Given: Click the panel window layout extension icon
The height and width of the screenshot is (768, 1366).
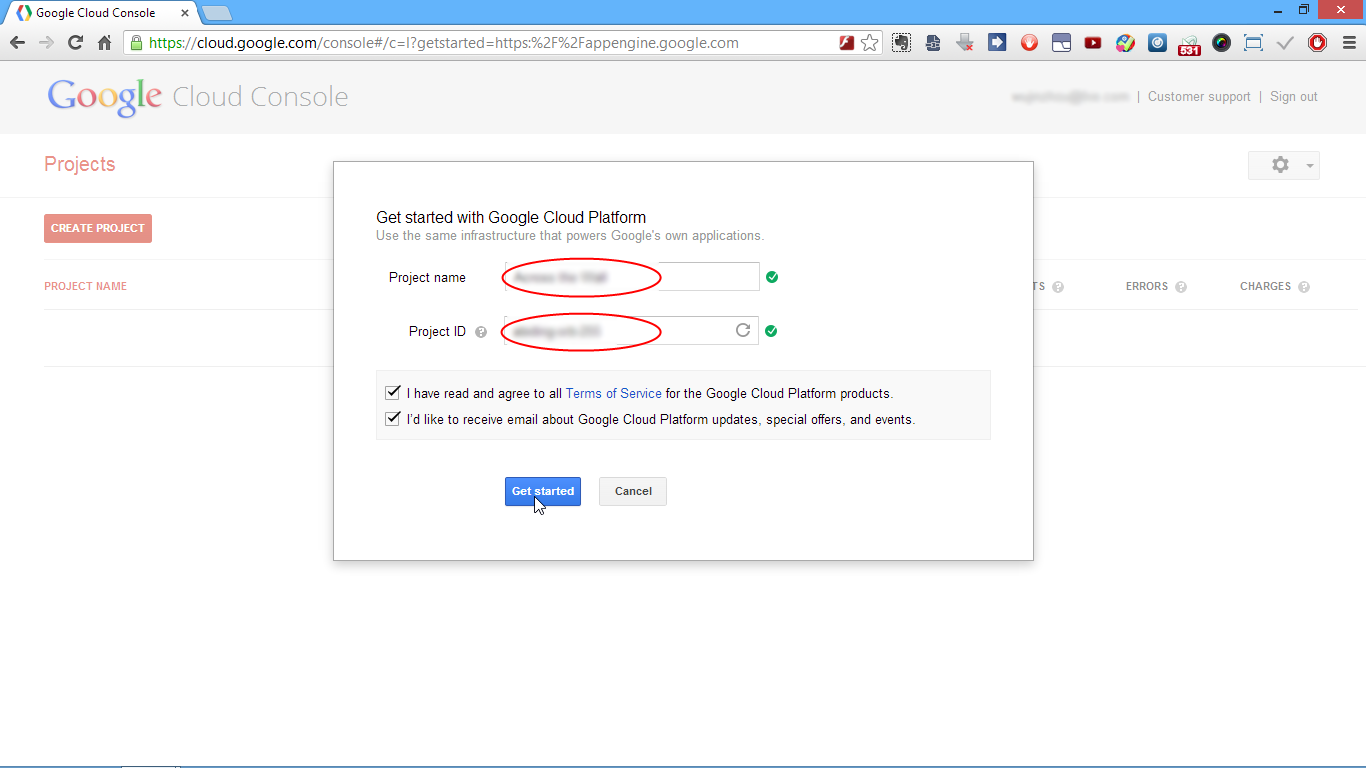Looking at the screenshot, I should tap(1061, 43).
